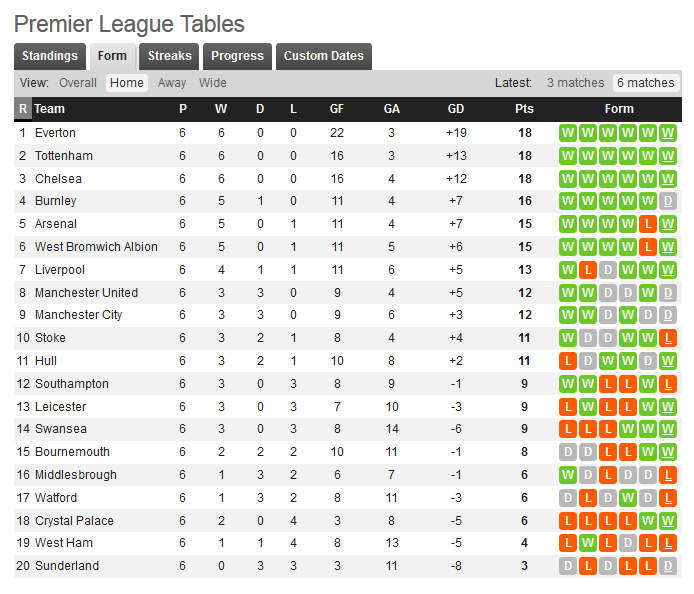This screenshot has width=694, height=594.
Task: Click West Ham's green W form badge
Action: [588, 543]
